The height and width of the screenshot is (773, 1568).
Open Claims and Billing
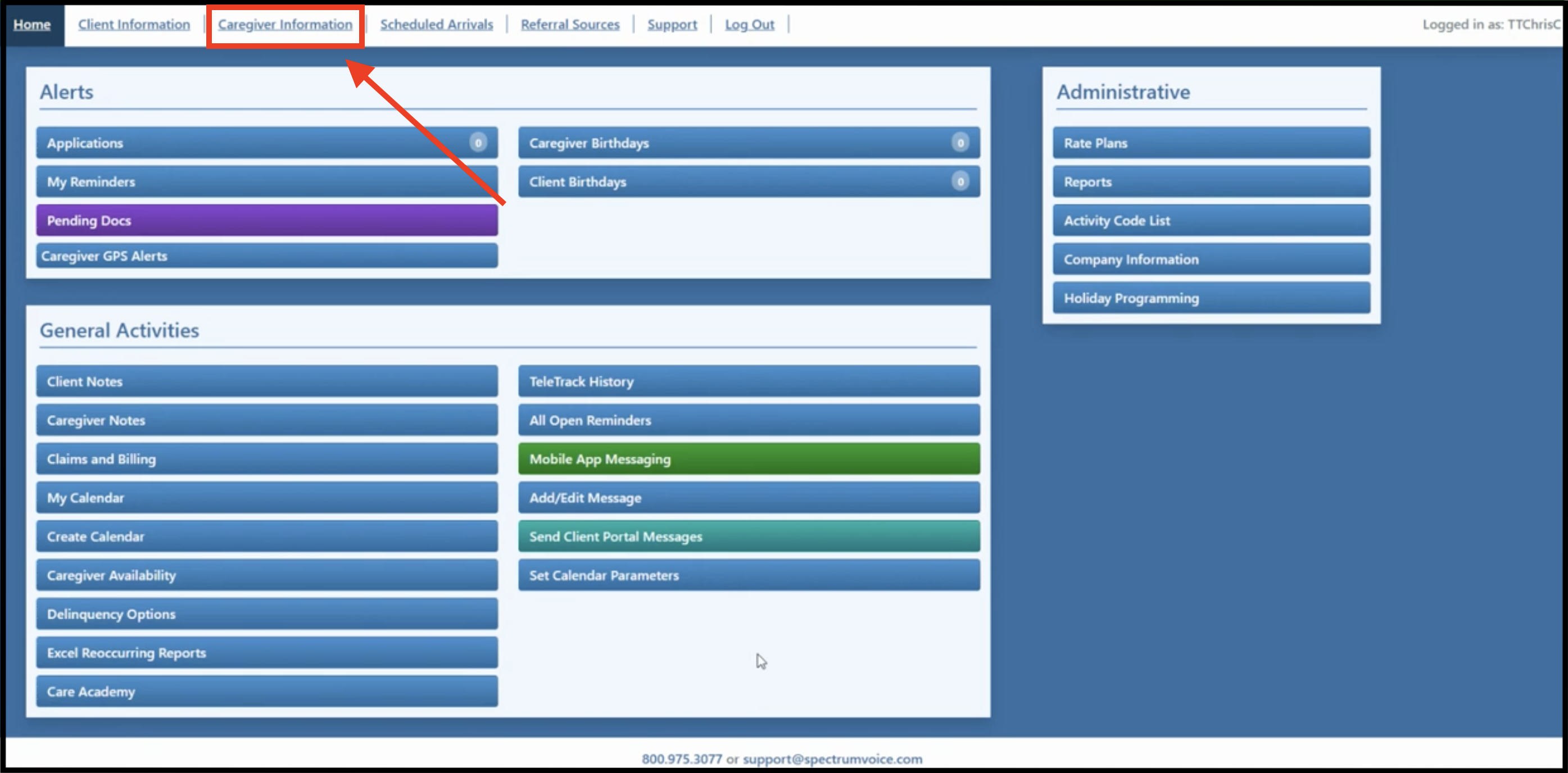point(266,459)
